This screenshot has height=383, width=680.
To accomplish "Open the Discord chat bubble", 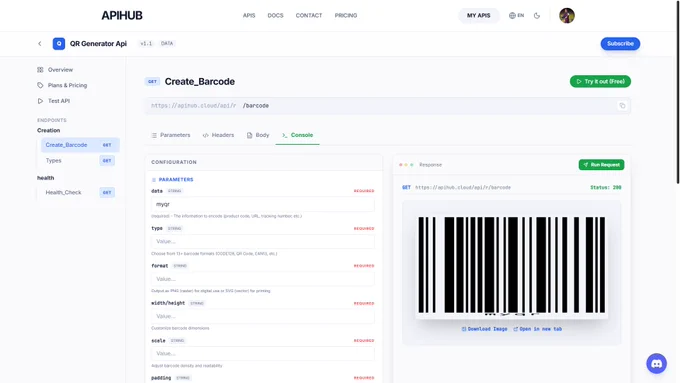I will click(657, 363).
